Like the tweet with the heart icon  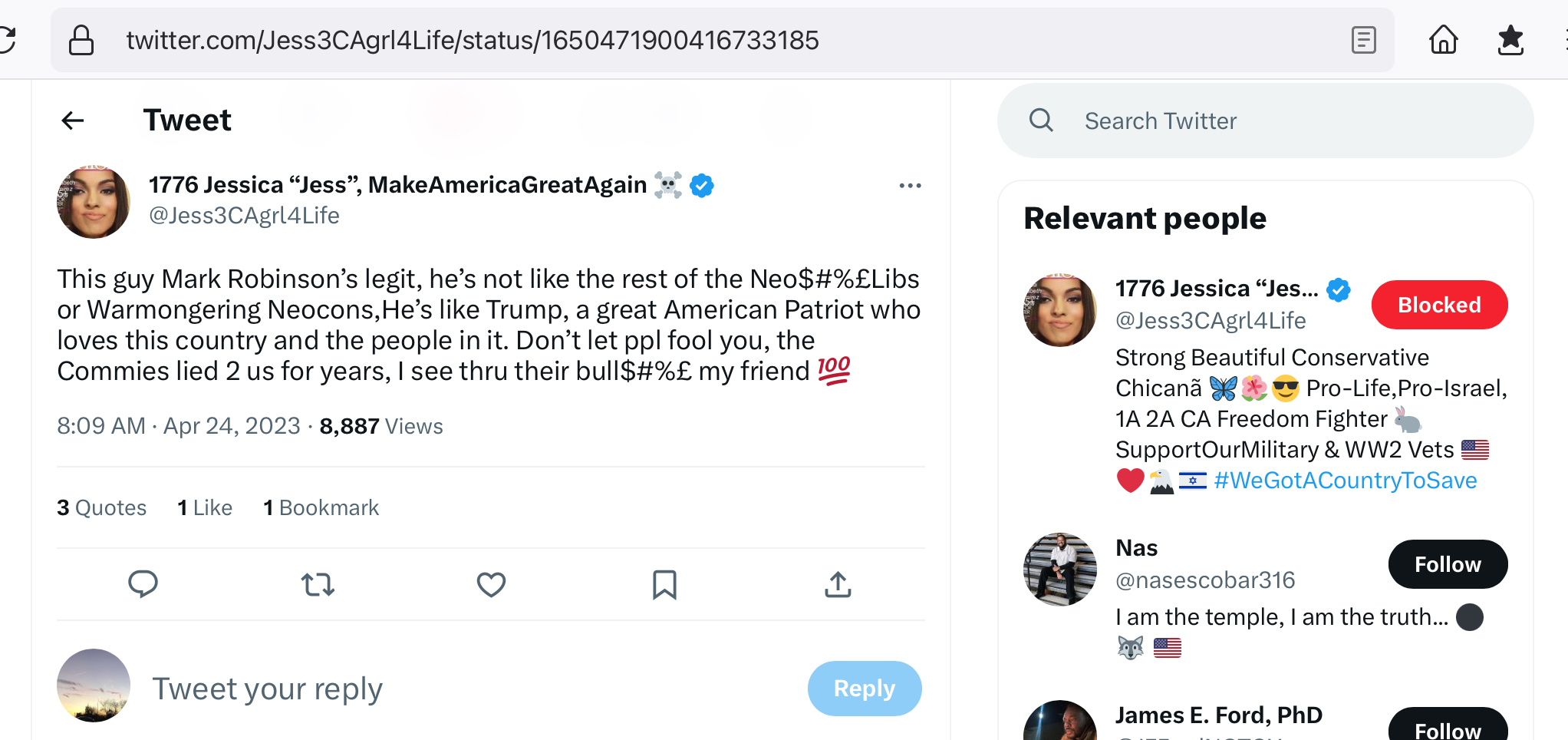click(491, 584)
